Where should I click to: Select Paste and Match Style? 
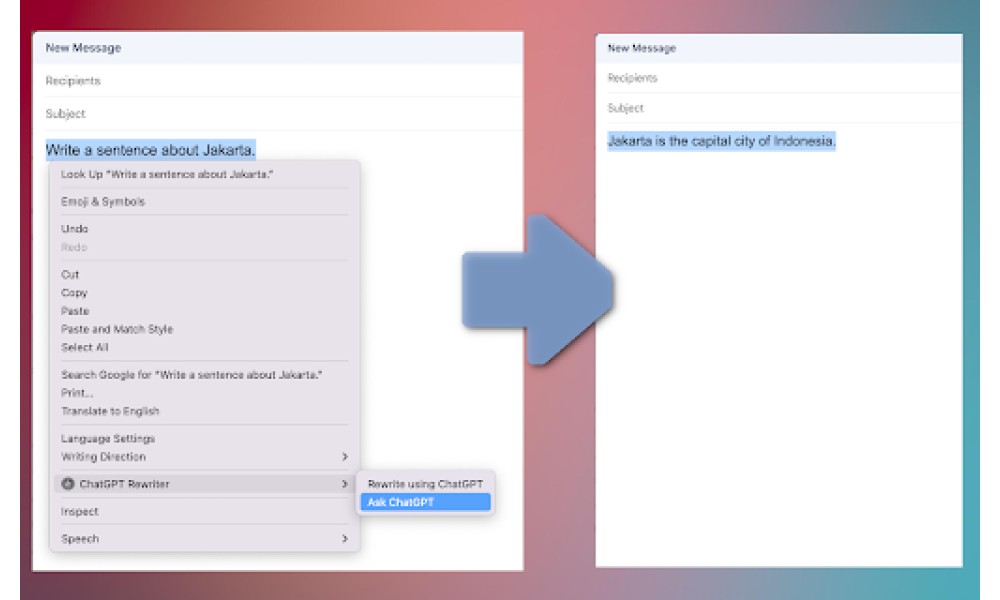click(x=117, y=329)
